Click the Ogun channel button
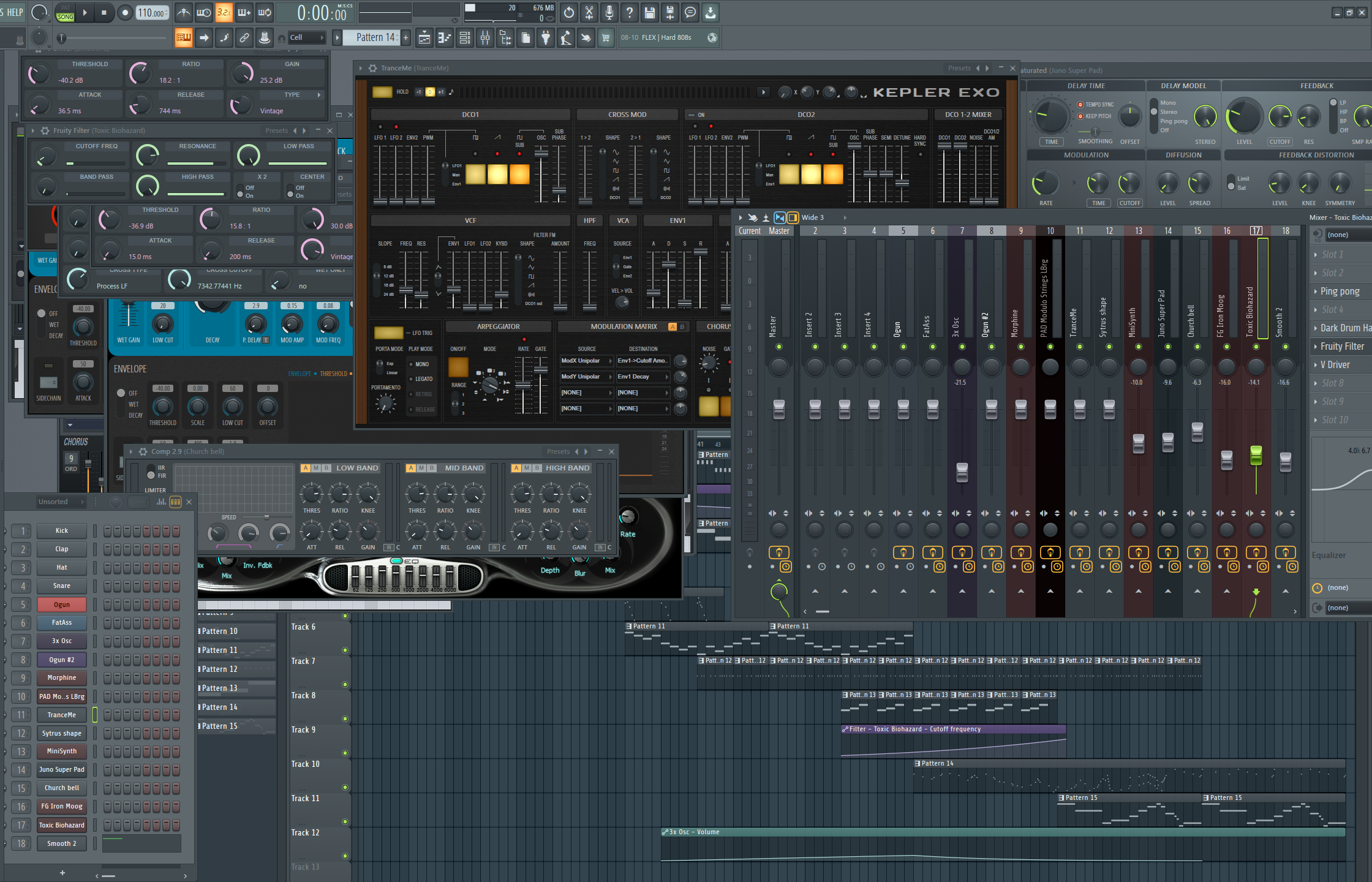Screen dimensions: 1372x882 pos(62,605)
